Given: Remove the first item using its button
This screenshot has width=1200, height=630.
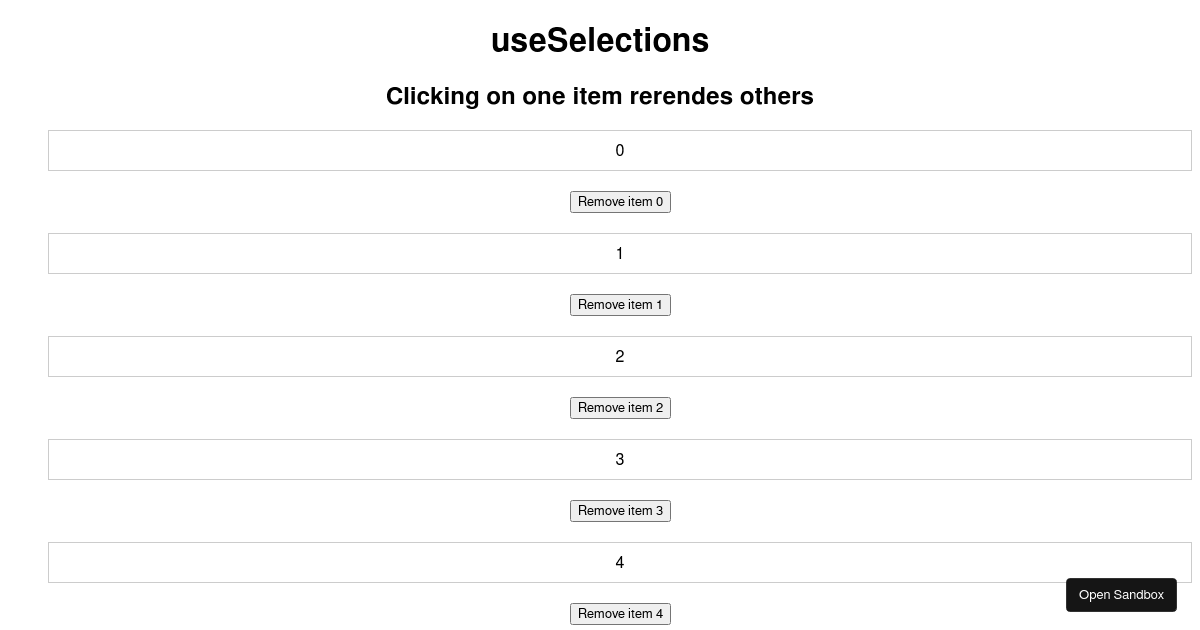Looking at the screenshot, I should click(x=620, y=202).
